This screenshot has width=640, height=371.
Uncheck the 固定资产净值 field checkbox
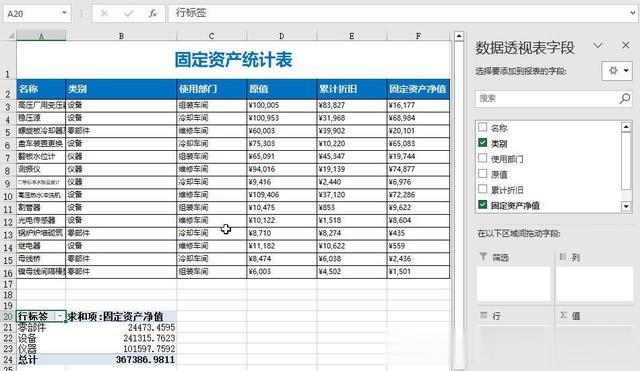[482, 204]
